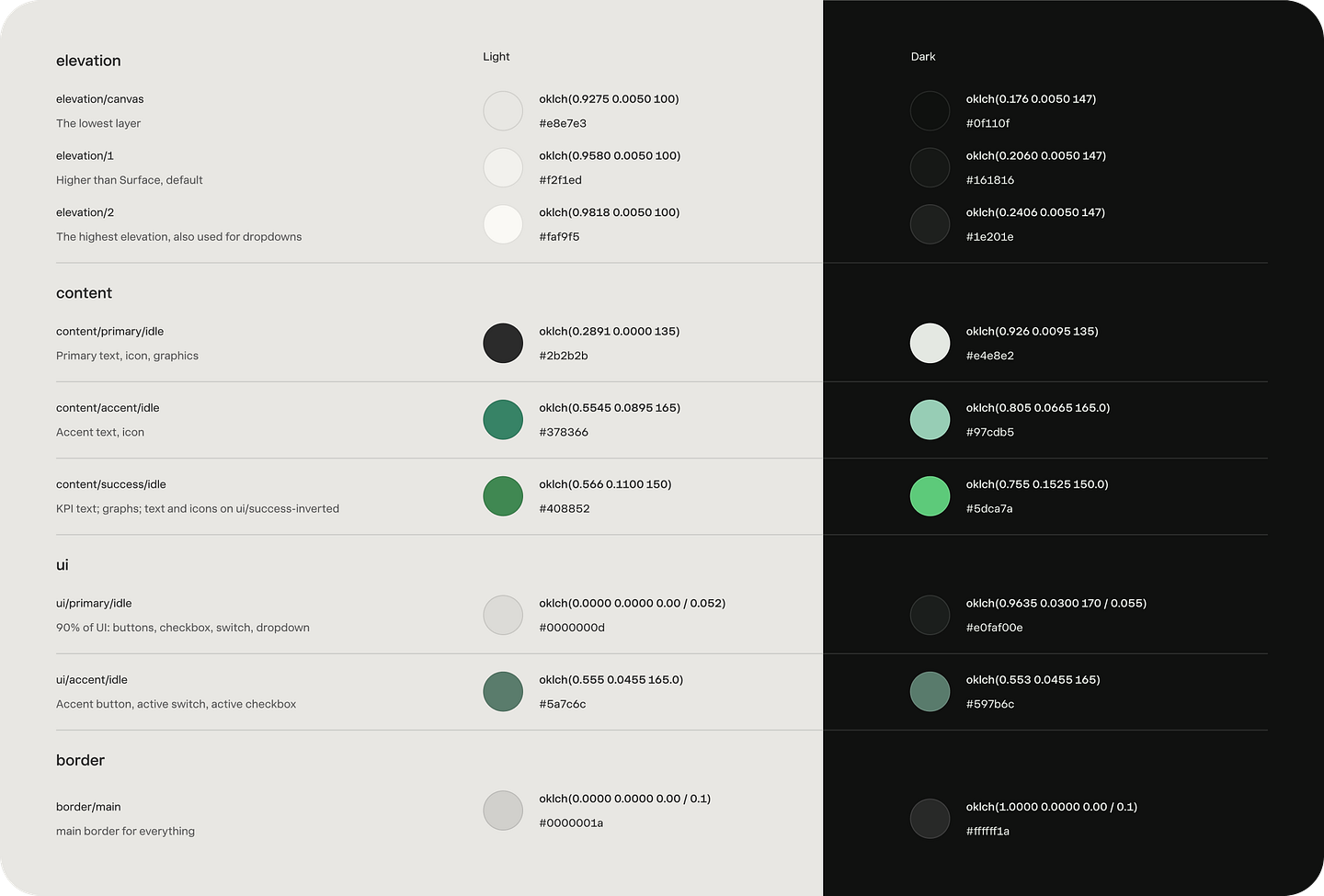The image size is (1324, 896).
Task: Select the dark ui/primary/idle swatch
Action: 930,616
